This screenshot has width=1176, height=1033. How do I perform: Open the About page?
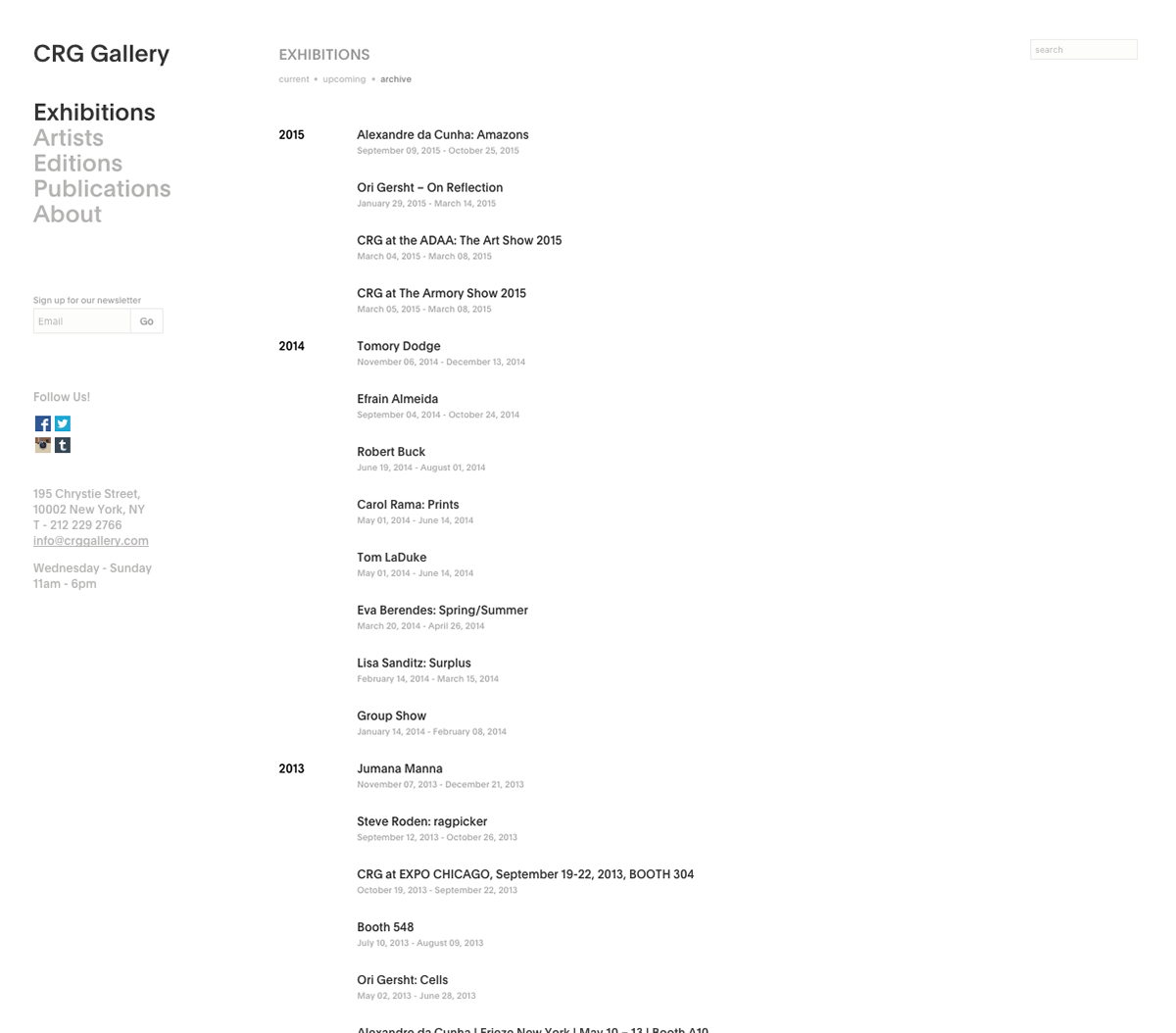(68, 215)
